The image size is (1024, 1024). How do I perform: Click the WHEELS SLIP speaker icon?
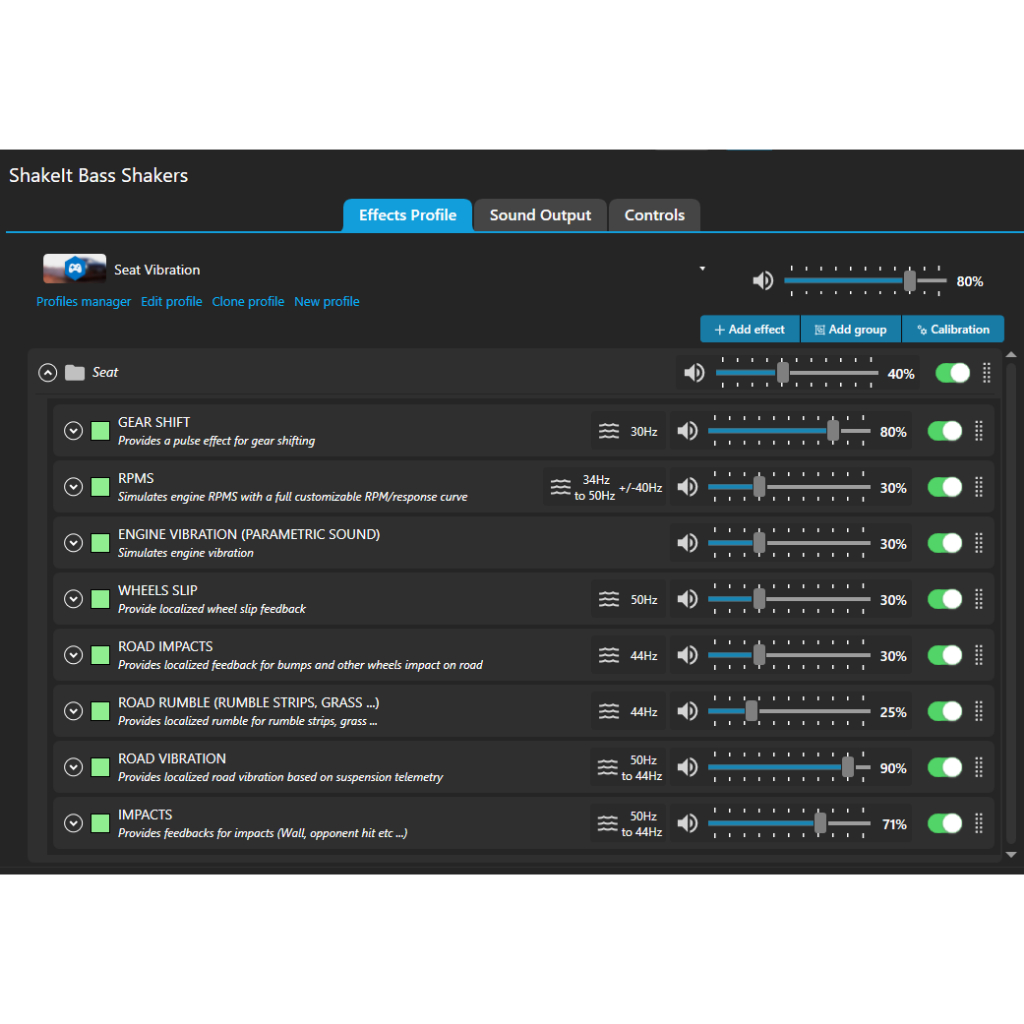[687, 600]
